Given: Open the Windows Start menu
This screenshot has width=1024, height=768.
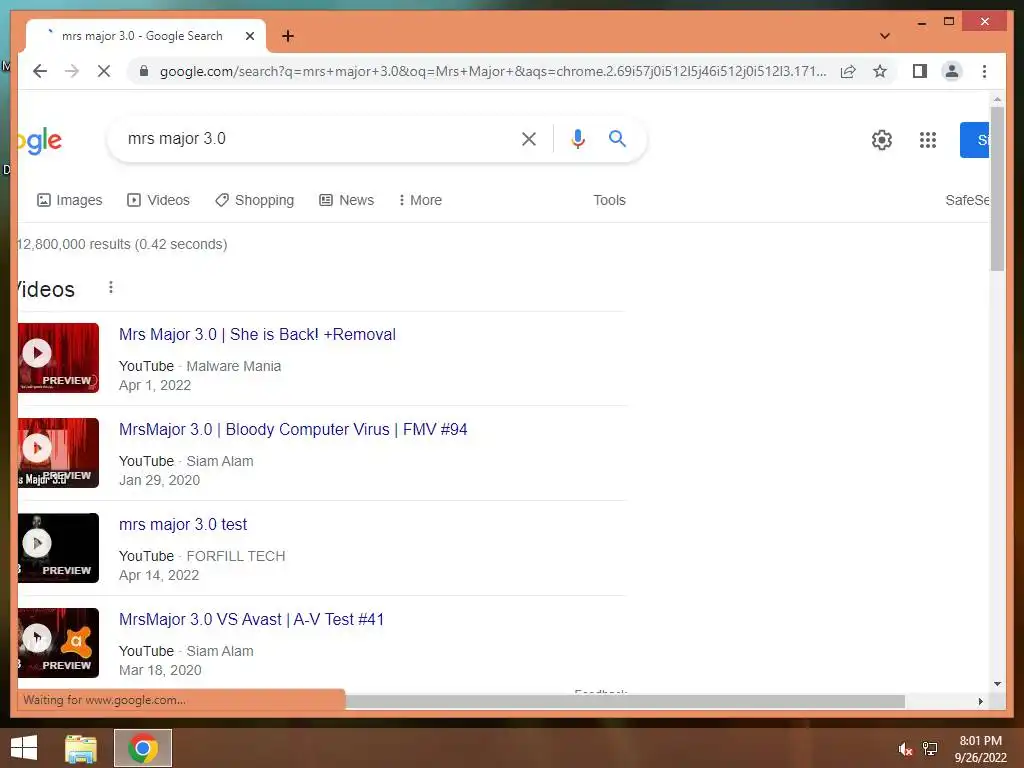Looking at the screenshot, I should point(24,748).
